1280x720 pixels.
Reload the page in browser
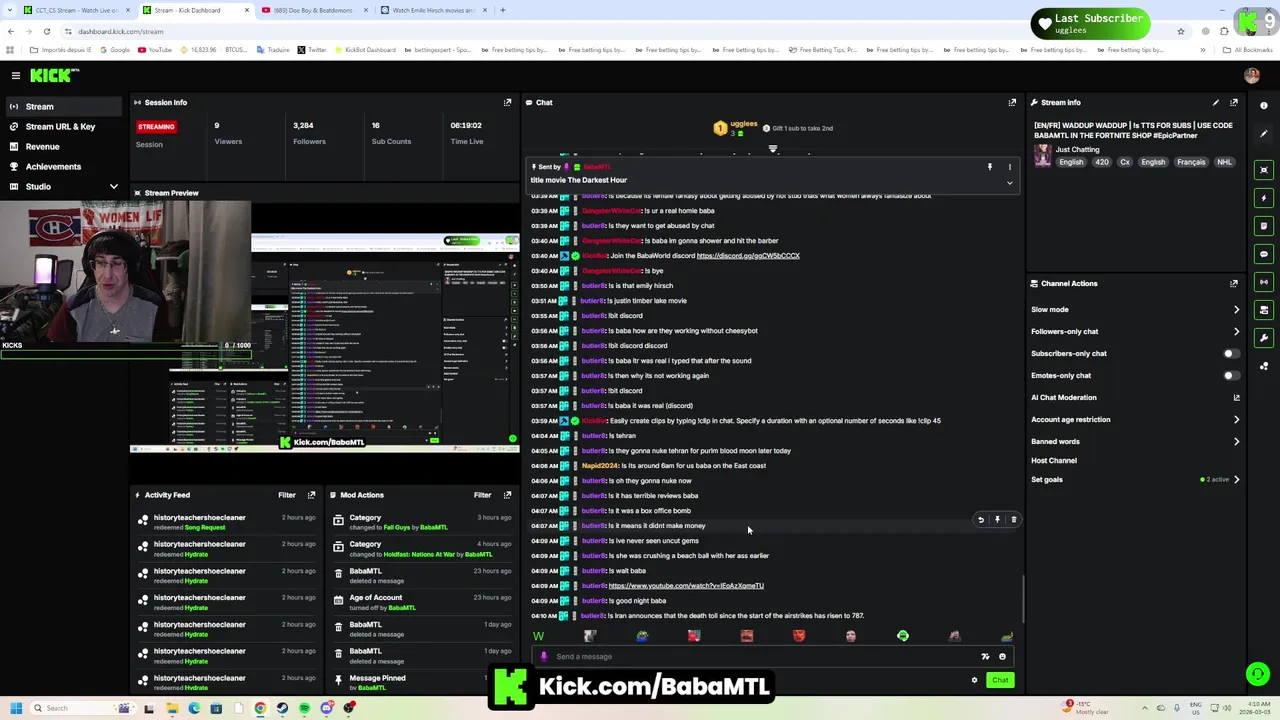click(46, 31)
